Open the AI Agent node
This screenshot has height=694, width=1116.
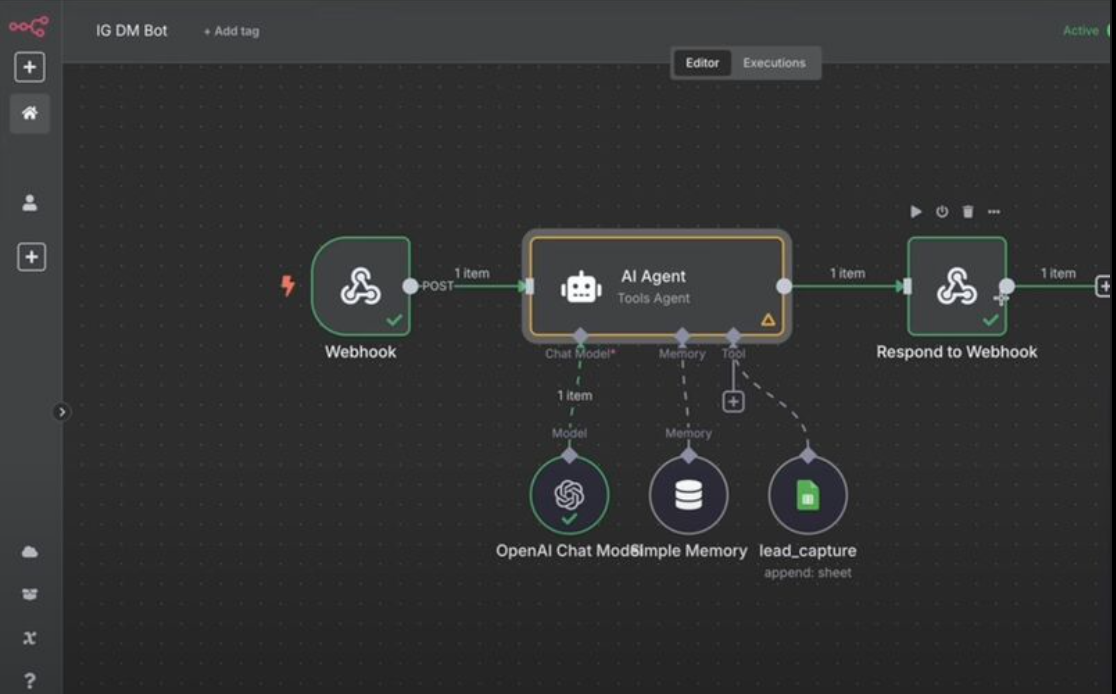click(655, 286)
